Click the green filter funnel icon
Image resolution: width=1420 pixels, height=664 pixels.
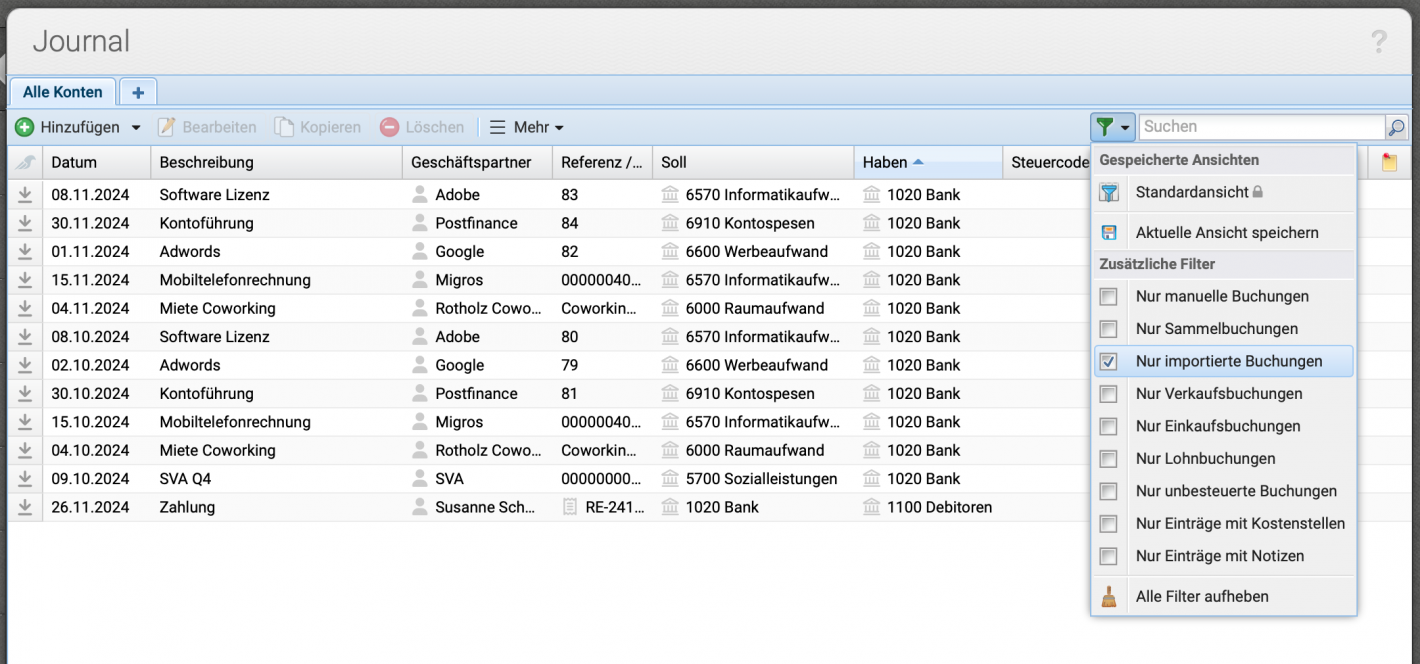pyautogui.click(x=1104, y=127)
